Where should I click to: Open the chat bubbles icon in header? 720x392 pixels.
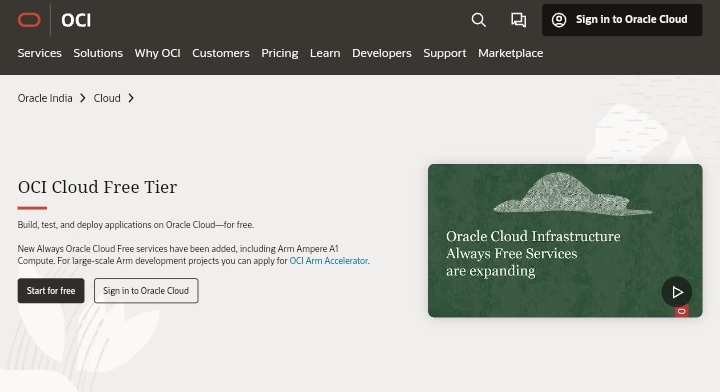point(518,20)
